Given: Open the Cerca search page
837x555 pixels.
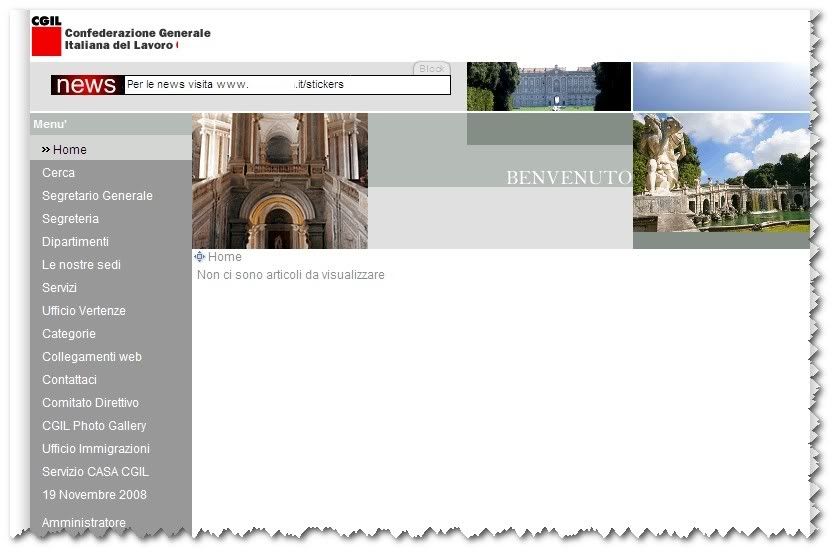Looking at the screenshot, I should pyautogui.click(x=58, y=173).
